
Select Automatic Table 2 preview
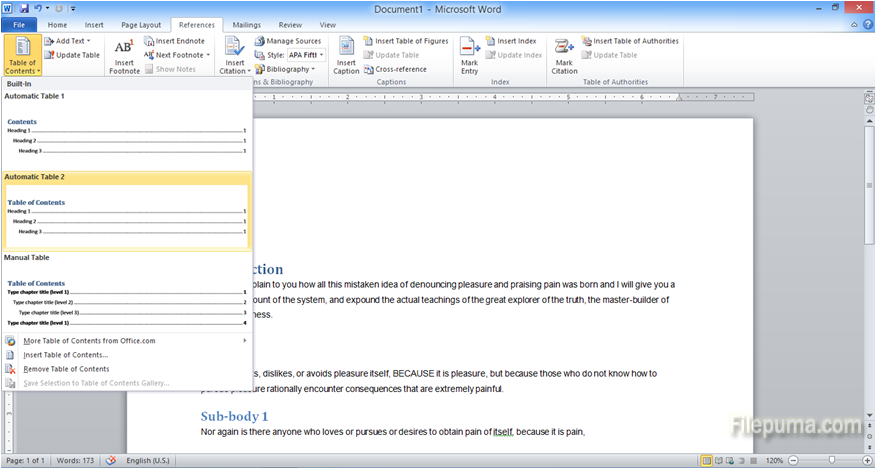click(x=126, y=217)
